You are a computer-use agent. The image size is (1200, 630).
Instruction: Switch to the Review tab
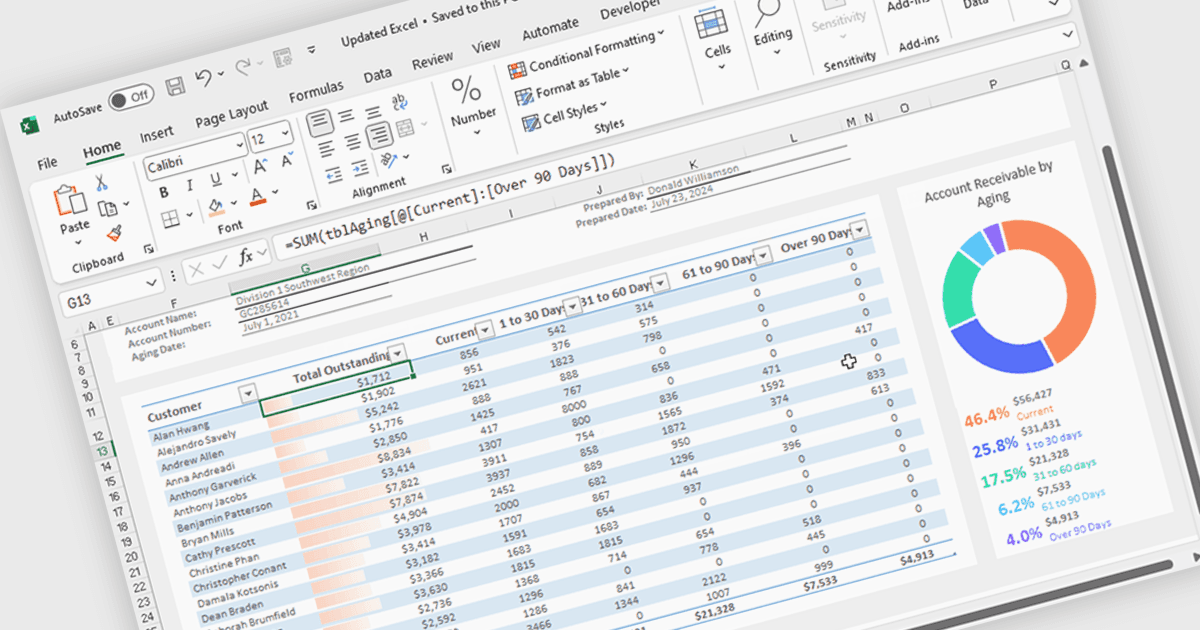coord(432,61)
